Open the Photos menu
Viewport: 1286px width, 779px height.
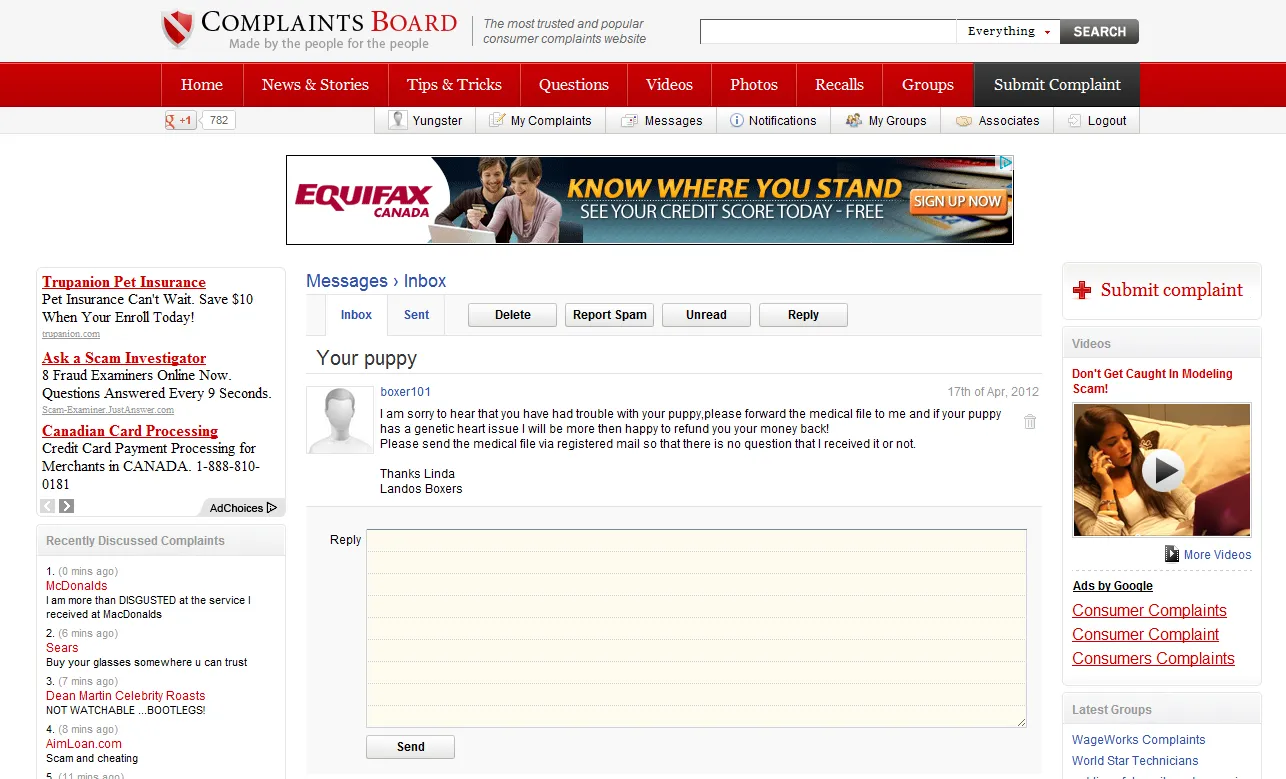pyautogui.click(x=754, y=85)
